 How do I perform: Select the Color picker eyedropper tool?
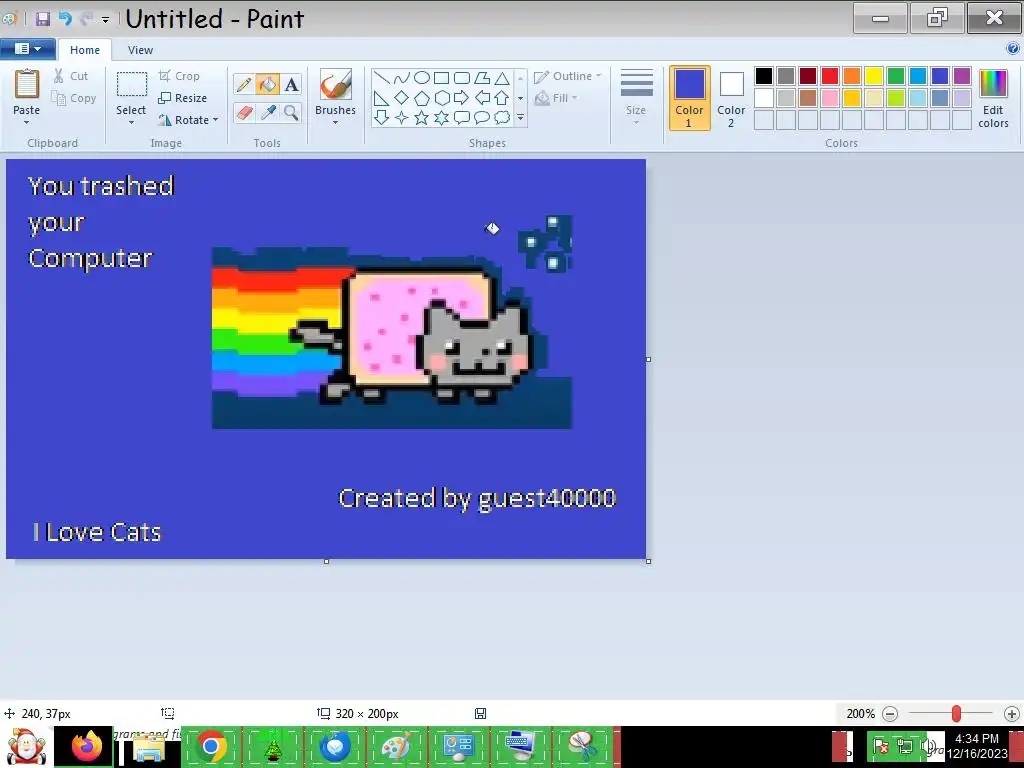268,112
